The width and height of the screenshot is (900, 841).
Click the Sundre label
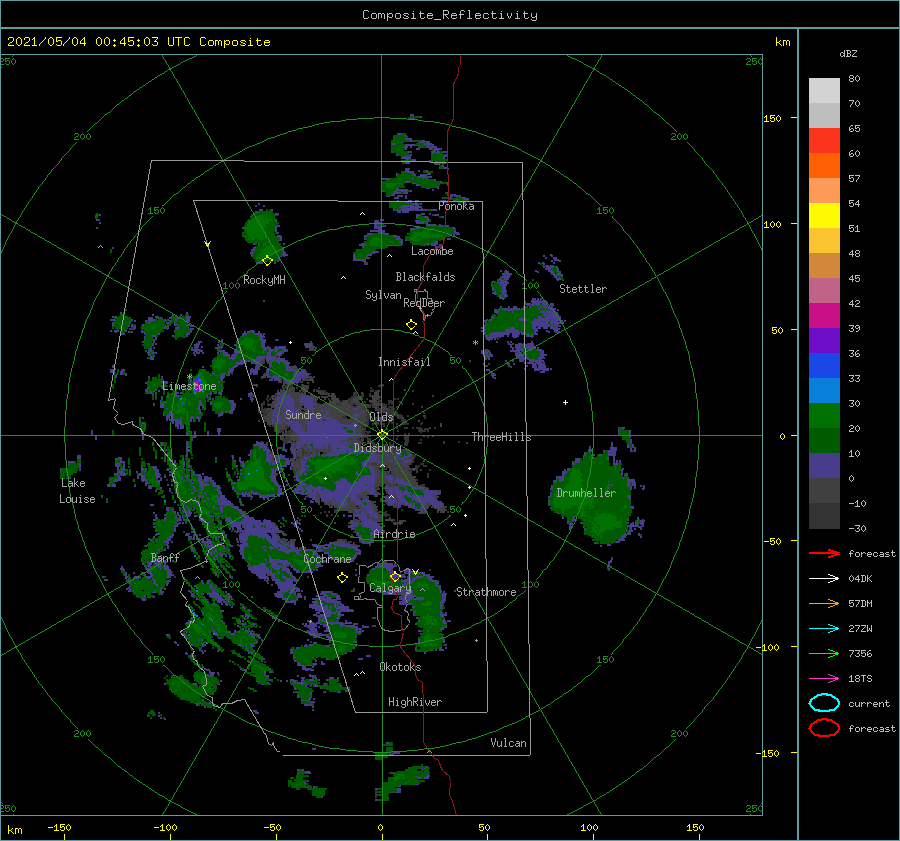click(x=303, y=414)
